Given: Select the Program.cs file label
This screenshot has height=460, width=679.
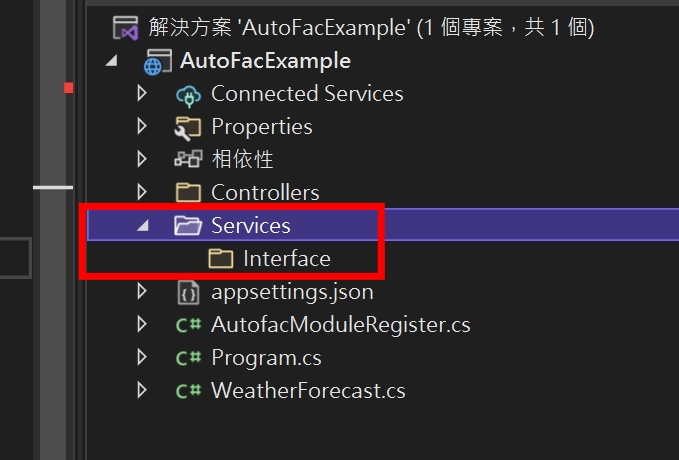Looking at the screenshot, I should (266, 358).
